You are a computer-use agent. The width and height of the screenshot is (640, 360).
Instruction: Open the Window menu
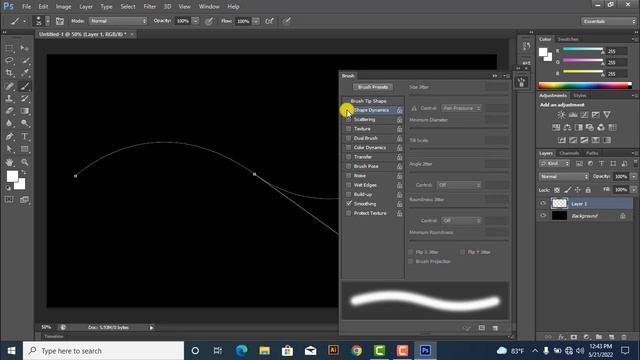click(x=209, y=7)
